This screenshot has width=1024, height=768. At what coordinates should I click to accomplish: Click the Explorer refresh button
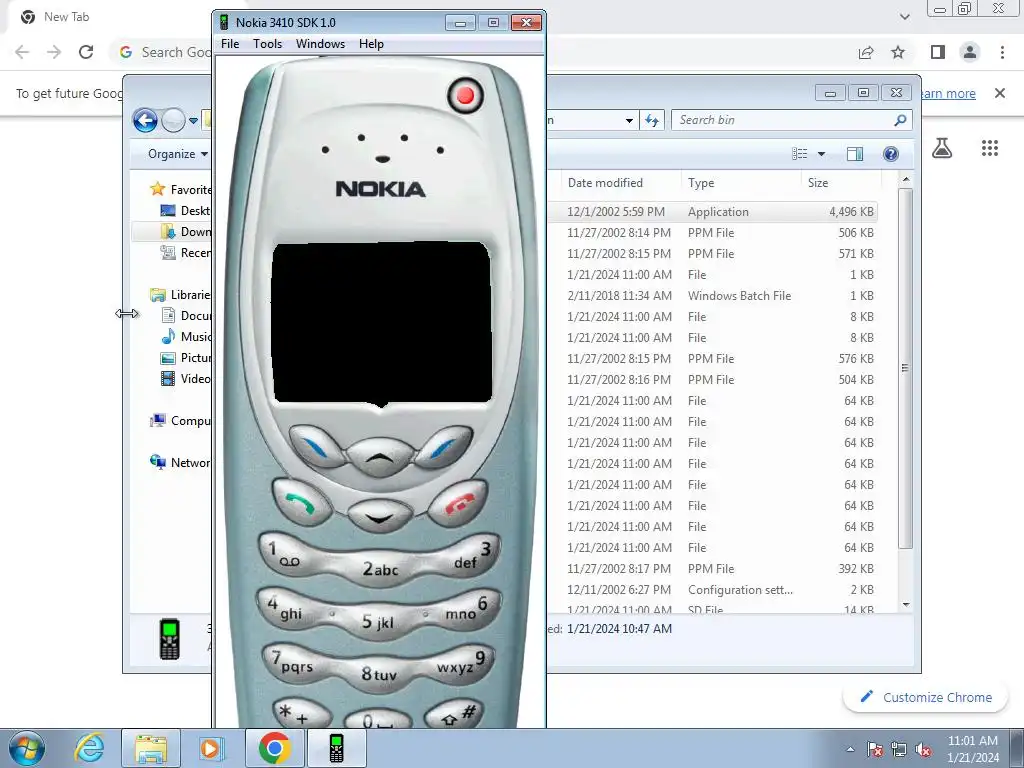(652, 120)
